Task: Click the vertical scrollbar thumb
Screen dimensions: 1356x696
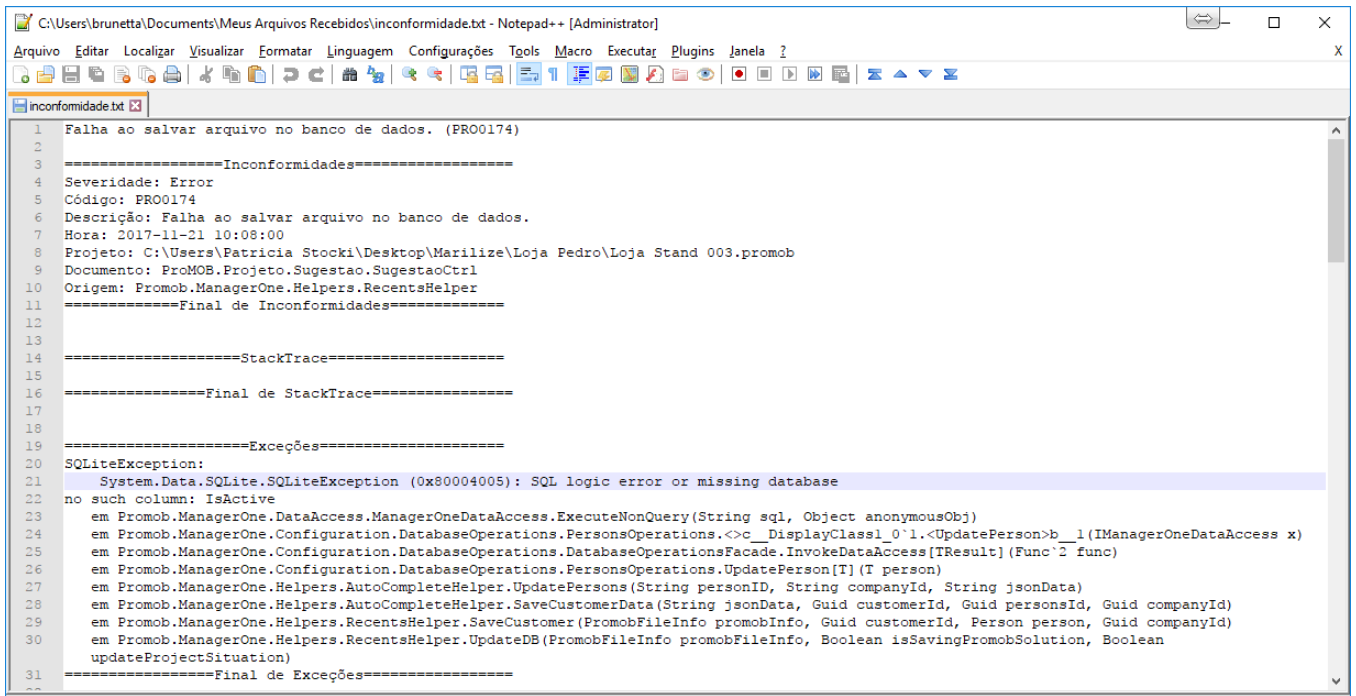Action: click(x=1336, y=200)
